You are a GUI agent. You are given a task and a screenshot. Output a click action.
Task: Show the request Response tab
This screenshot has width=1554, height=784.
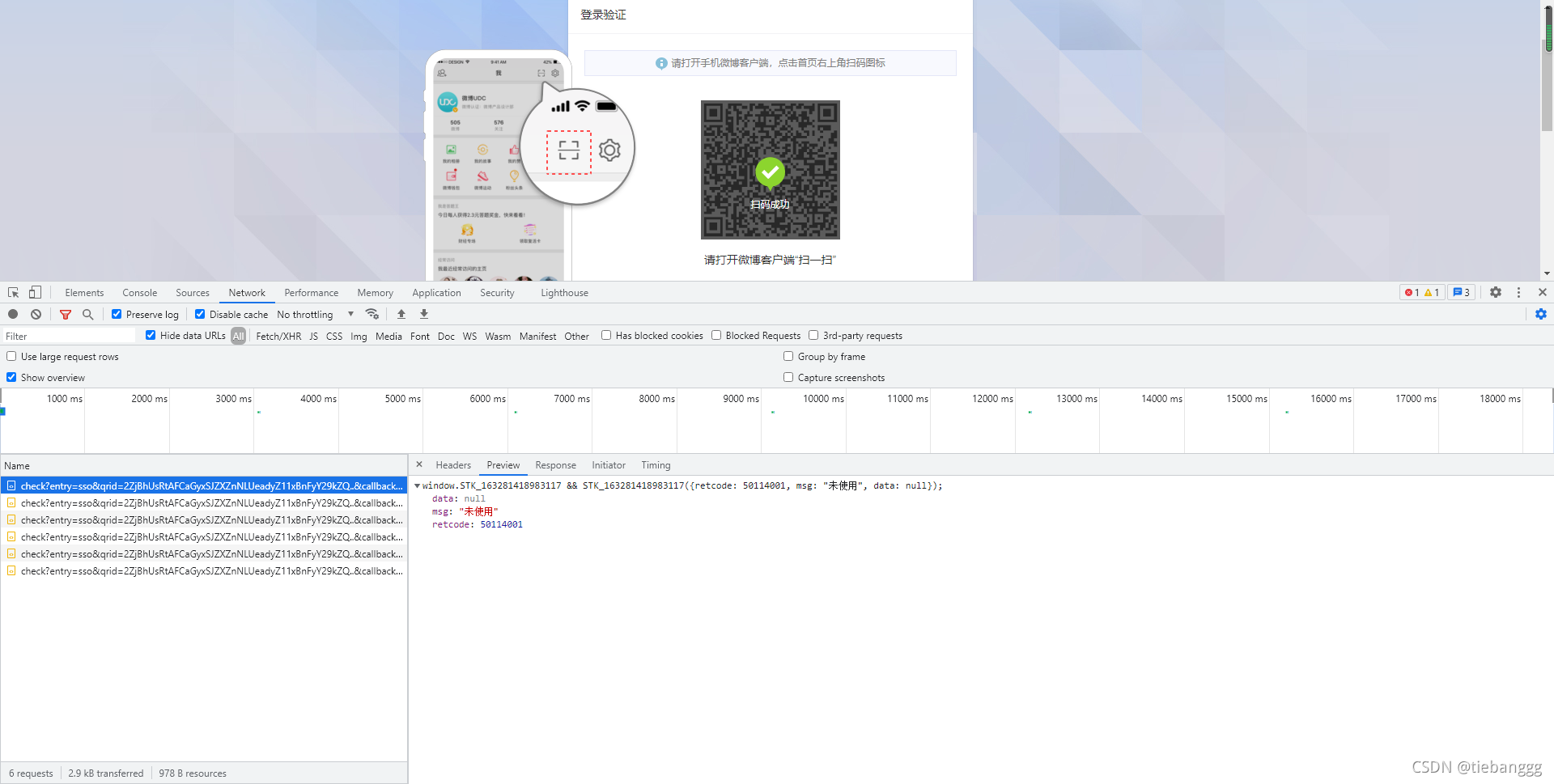point(556,465)
